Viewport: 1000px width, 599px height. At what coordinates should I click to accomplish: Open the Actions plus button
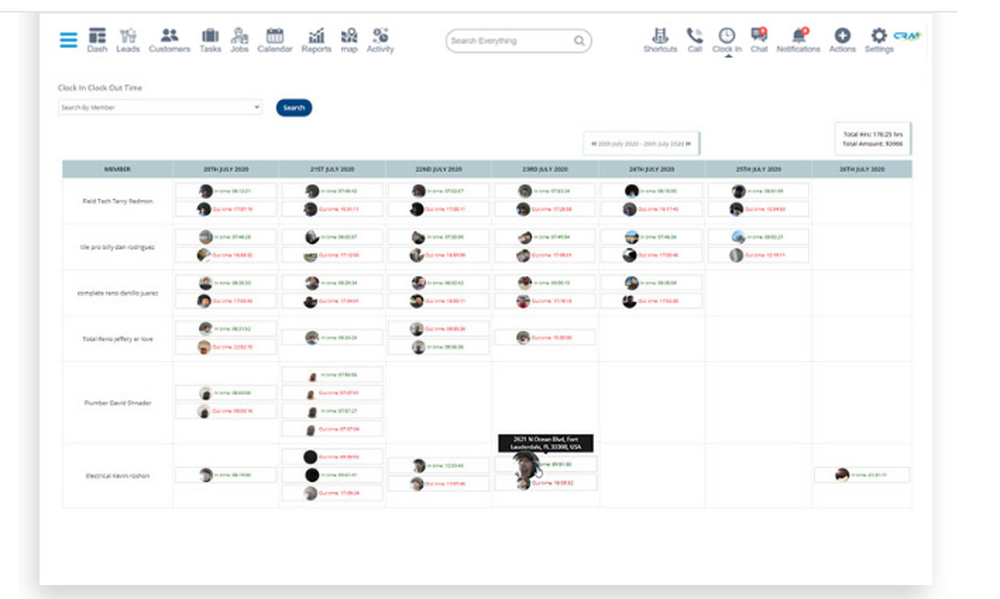[841, 38]
